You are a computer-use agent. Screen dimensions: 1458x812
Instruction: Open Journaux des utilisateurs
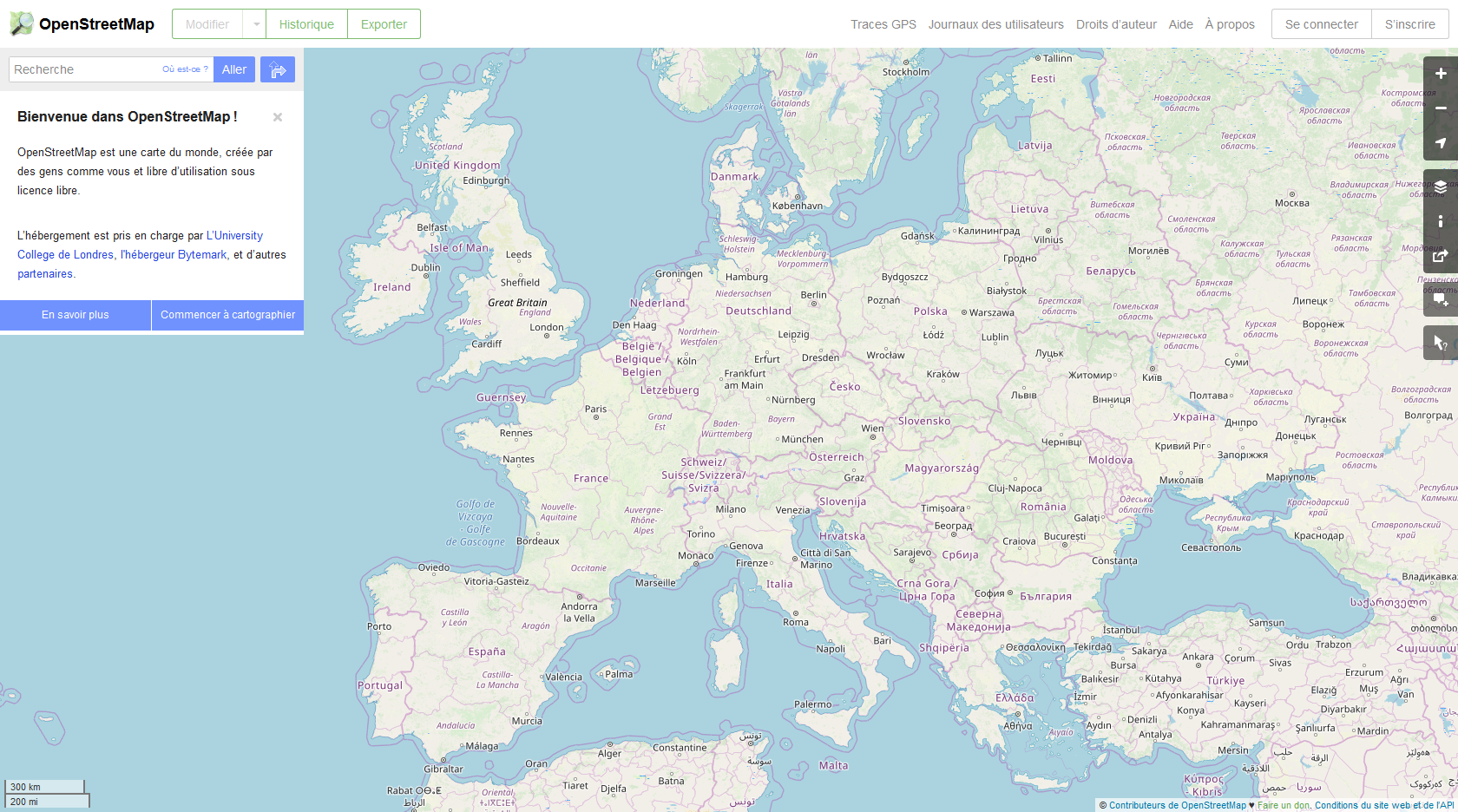pyautogui.click(x=995, y=24)
